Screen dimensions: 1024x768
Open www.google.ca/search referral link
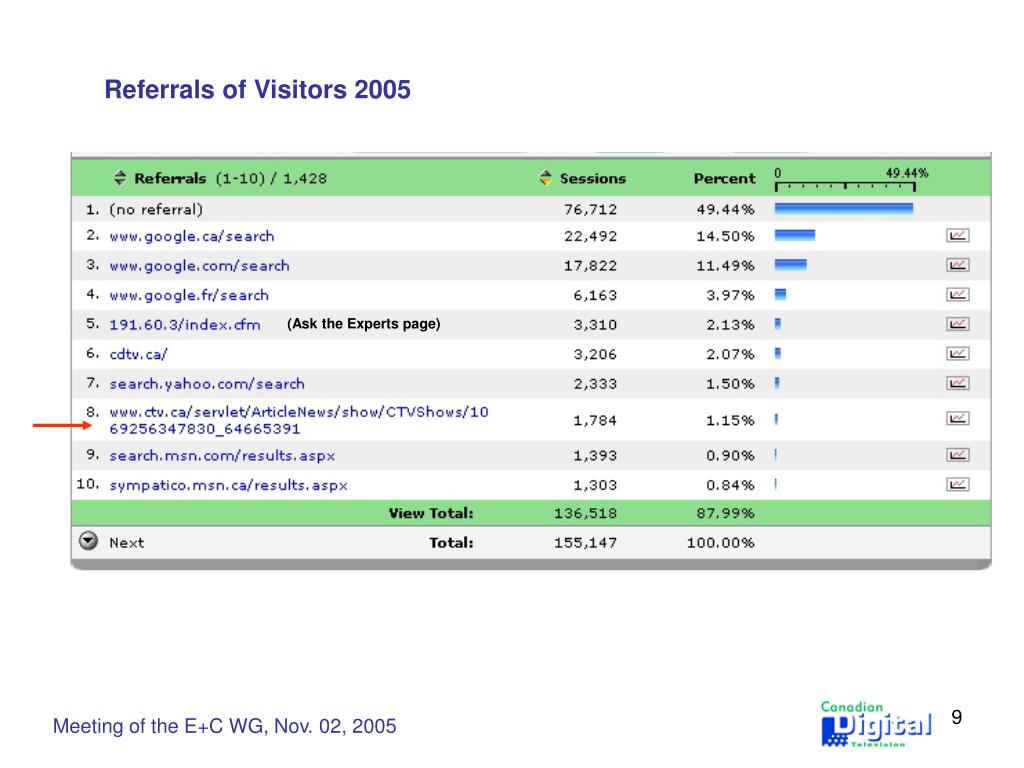192,236
